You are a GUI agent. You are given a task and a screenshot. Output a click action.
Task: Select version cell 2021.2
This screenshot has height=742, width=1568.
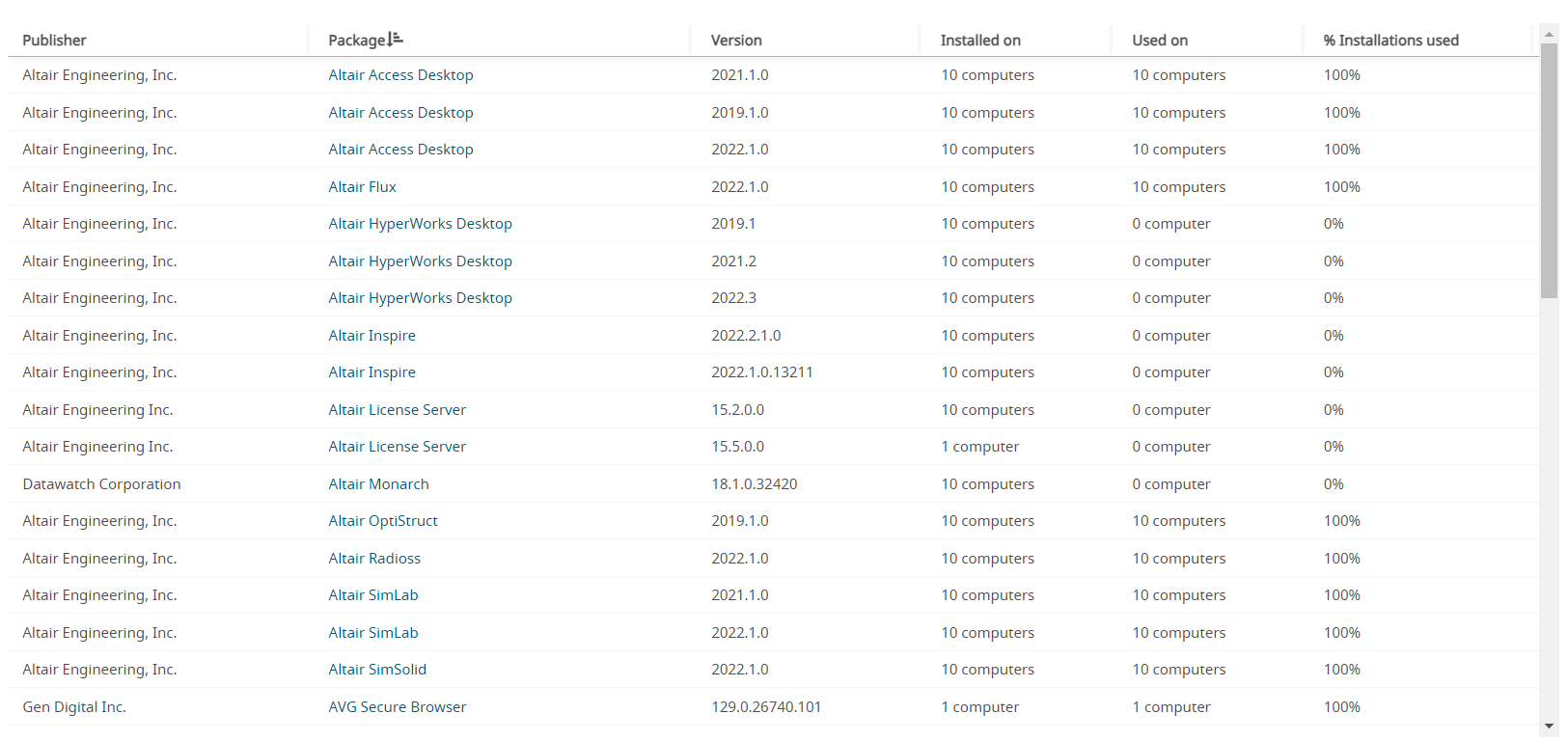tap(733, 261)
